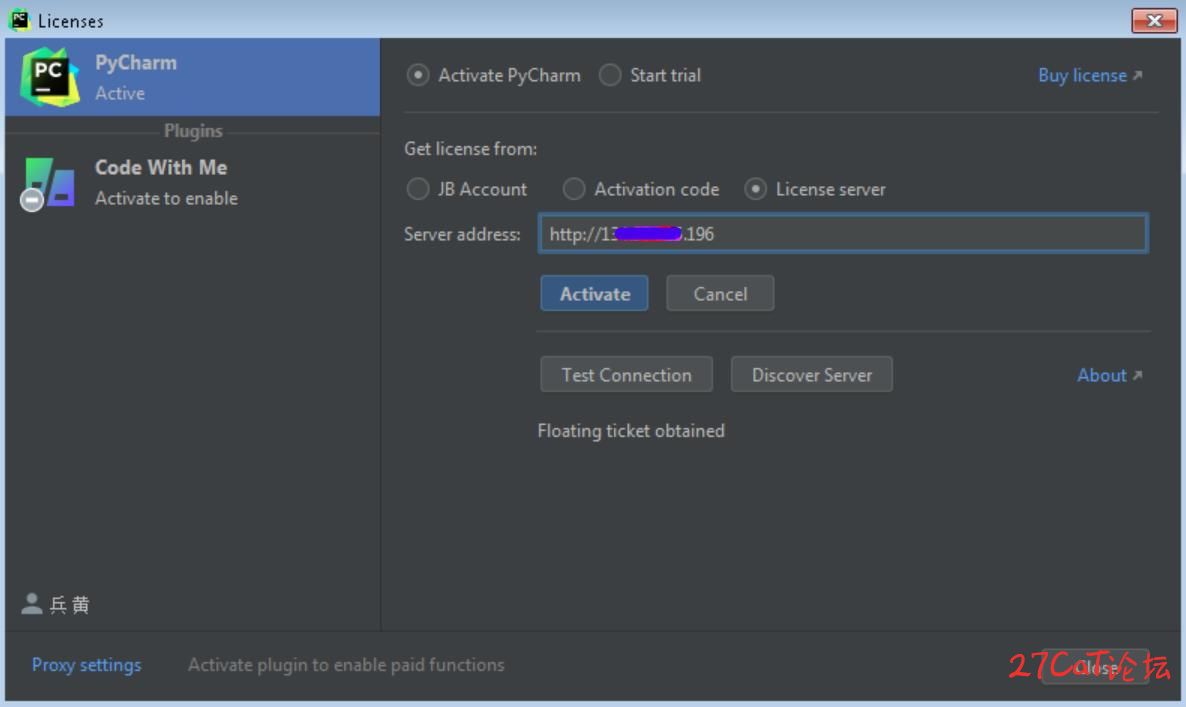Select the Code With Me plugin
This screenshot has width=1186, height=707.
(x=192, y=182)
